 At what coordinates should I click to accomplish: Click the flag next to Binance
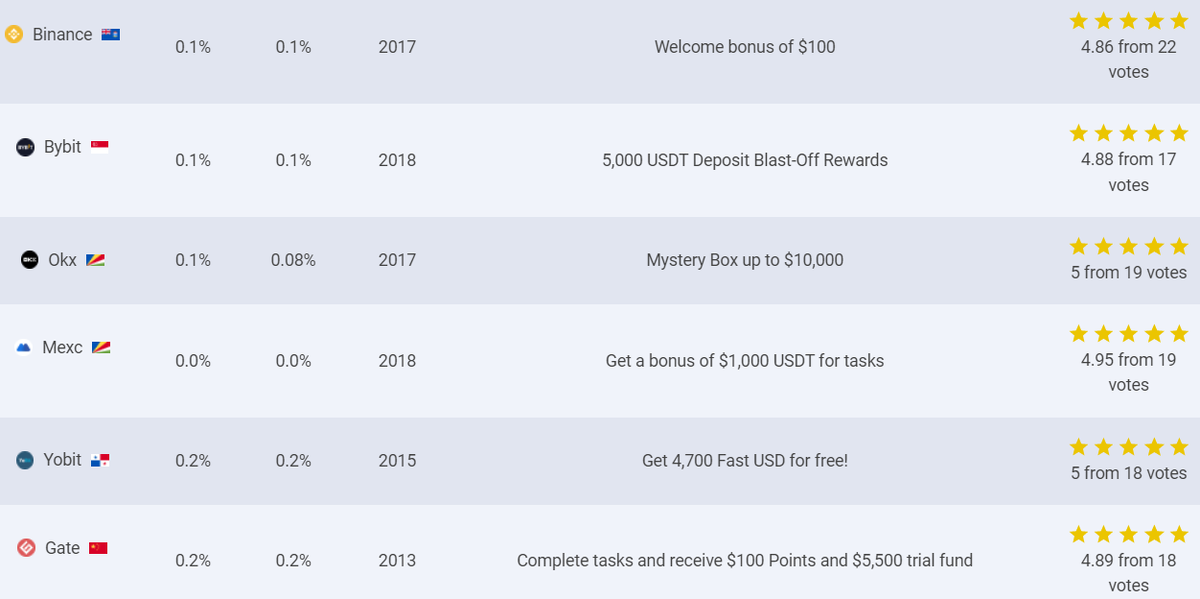click(111, 34)
